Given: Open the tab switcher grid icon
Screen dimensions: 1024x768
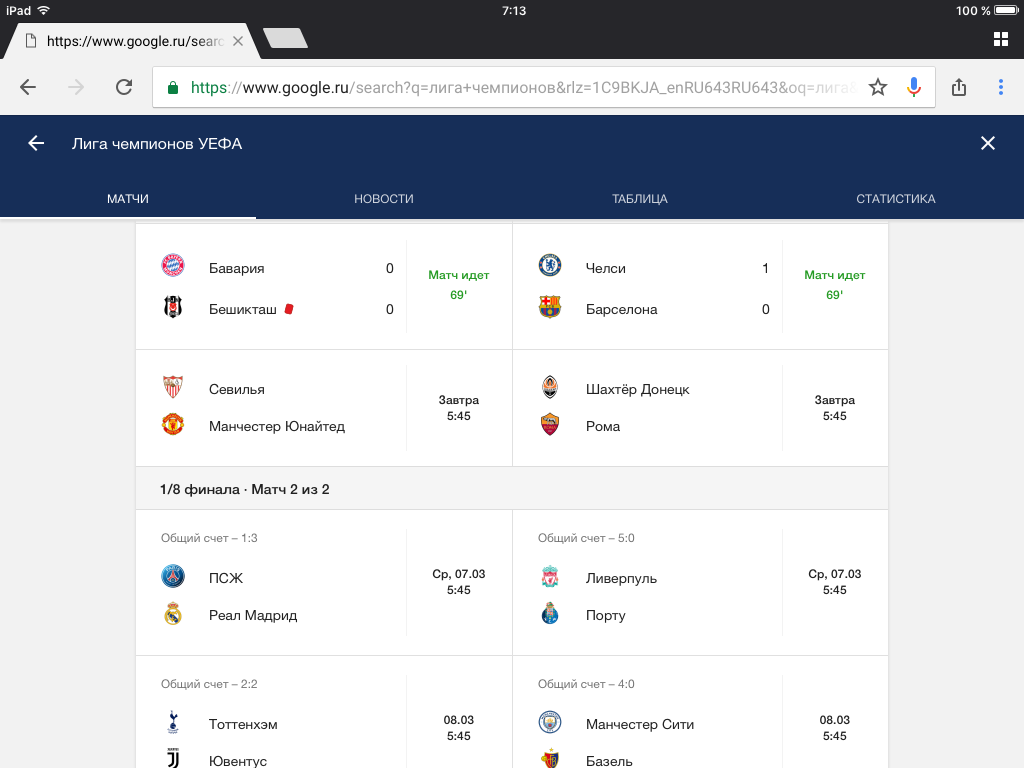Looking at the screenshot, I should click(x=1000, y=39).
